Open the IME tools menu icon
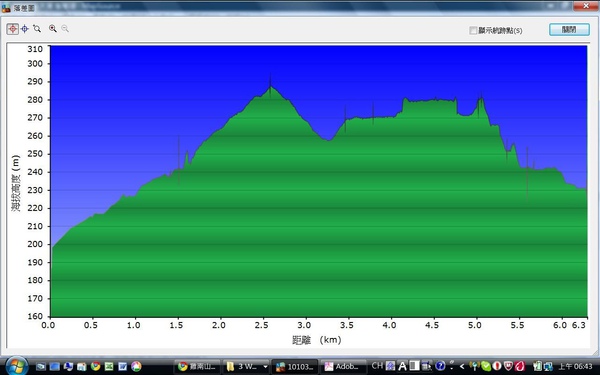The image size is (600, 375). 426,366
